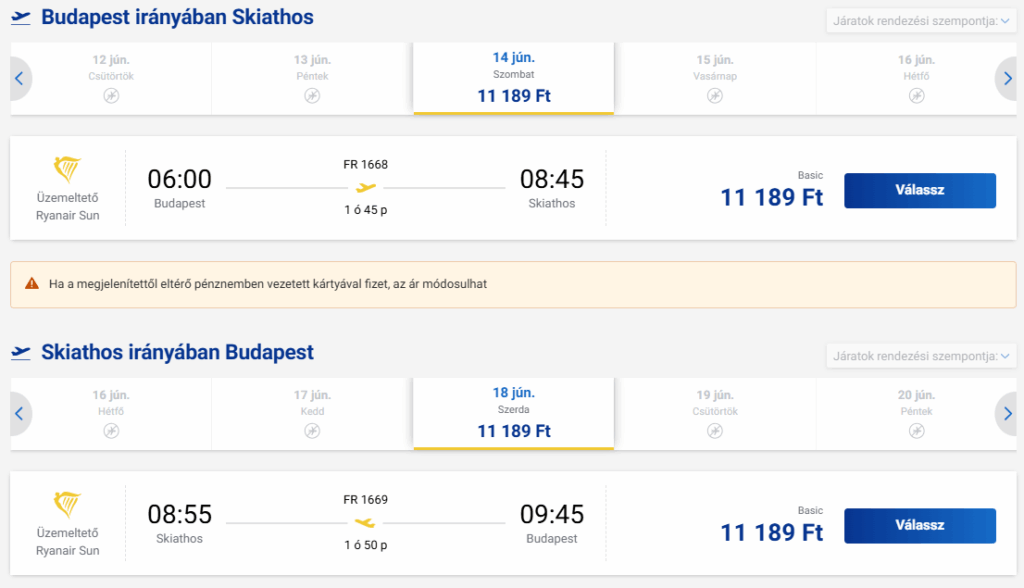1024x588 pixels.
Task: Pick the 20 jún. Péntek return date
Action: [916, 414]
